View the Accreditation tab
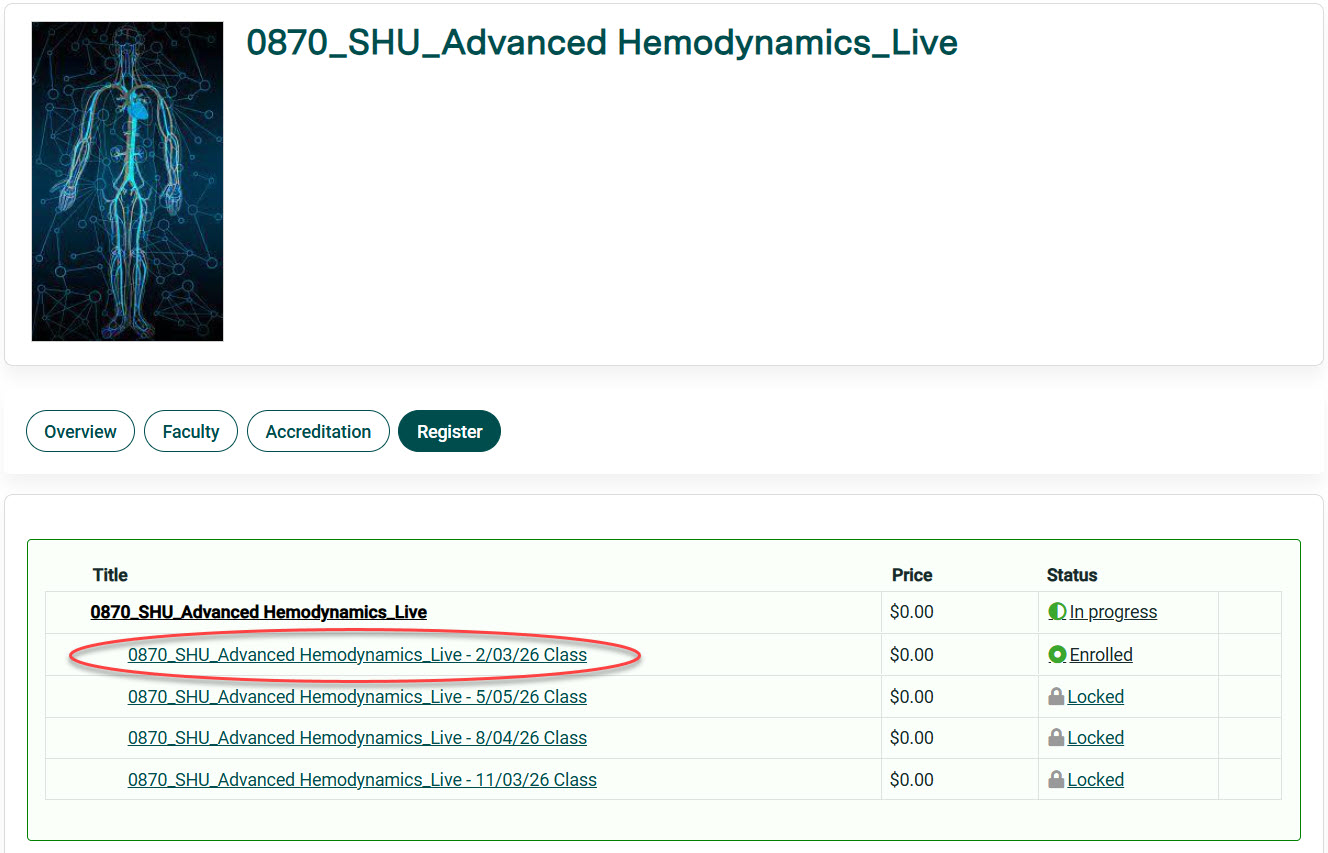This screenshot has height=853, width=1328. pos(318,431)
